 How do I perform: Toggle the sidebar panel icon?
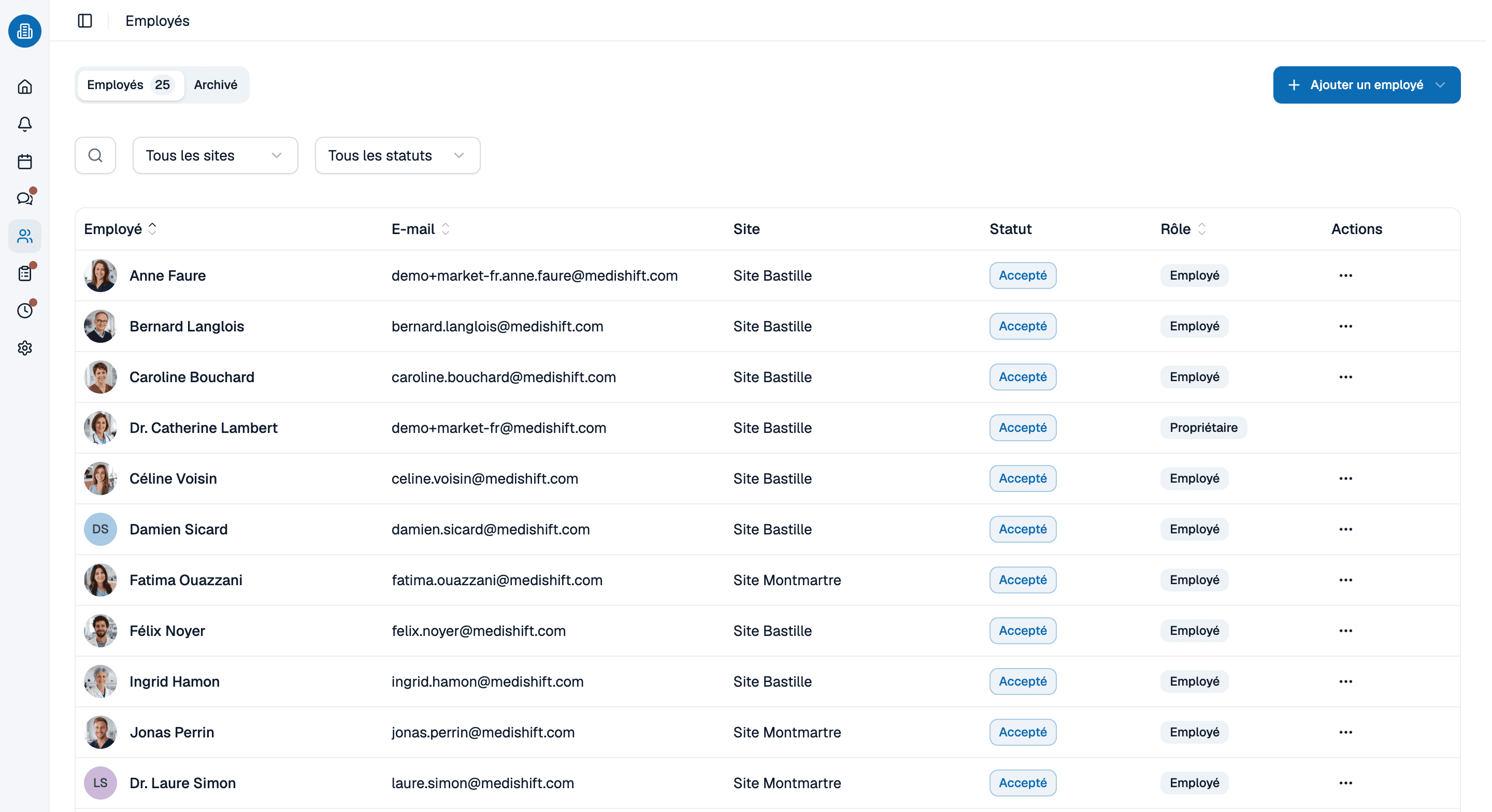pyautogui.click(x=85, y=21)
